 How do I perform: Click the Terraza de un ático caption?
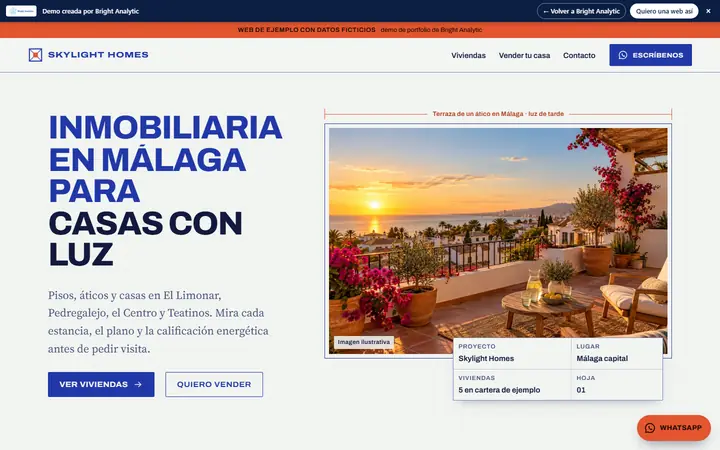[x=498, y=114]
